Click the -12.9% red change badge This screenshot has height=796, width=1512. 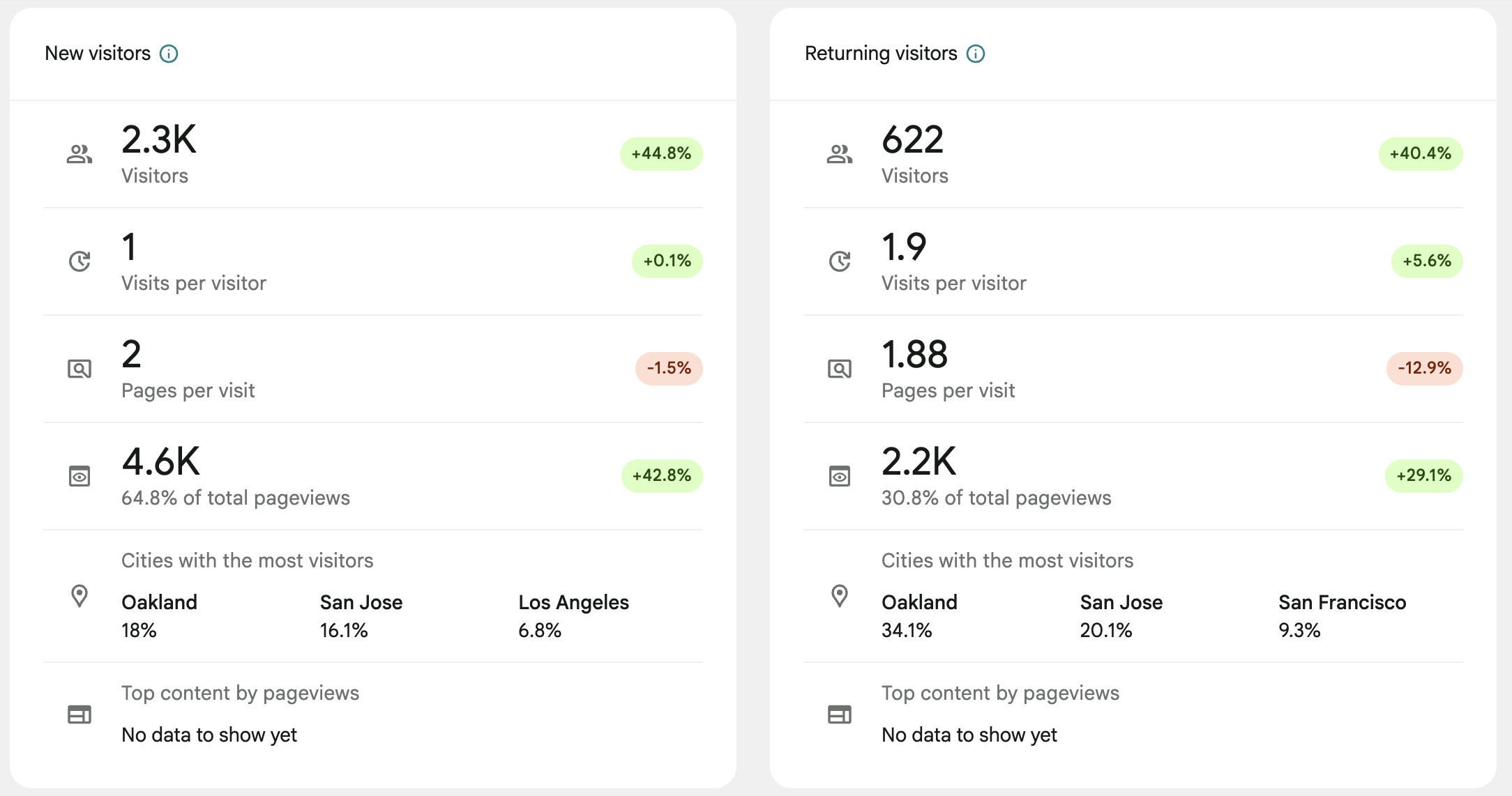pos(1423,368)
